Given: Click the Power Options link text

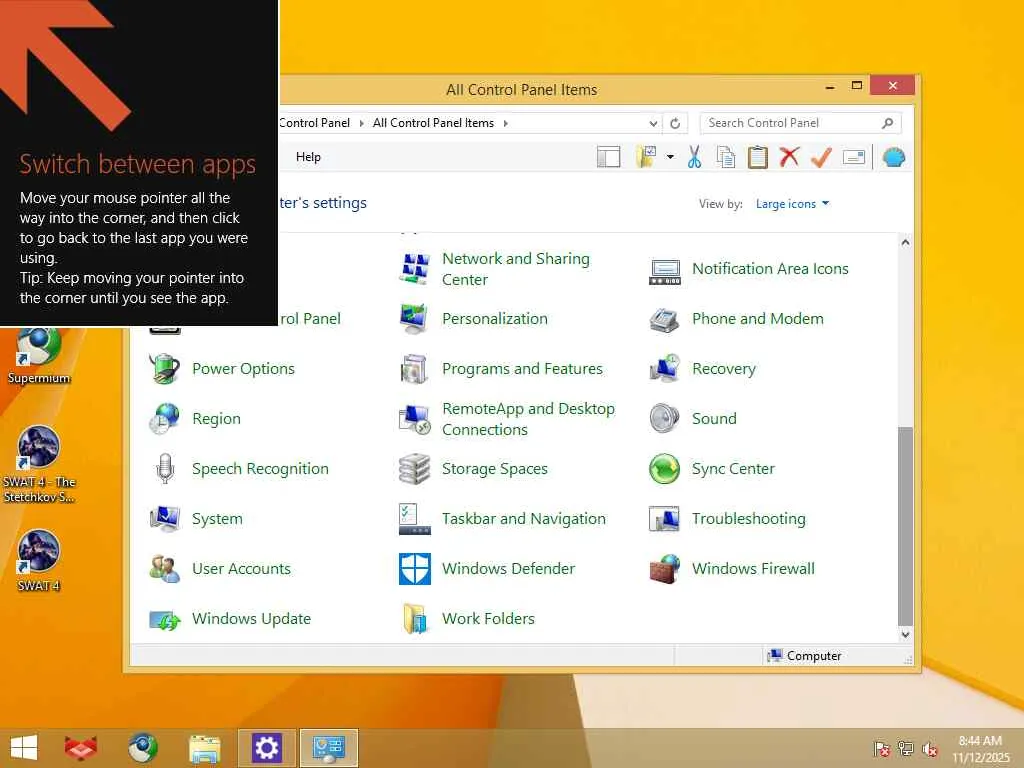Looking at the screenshot, I should pyautogui.click(x=244, y=368).
